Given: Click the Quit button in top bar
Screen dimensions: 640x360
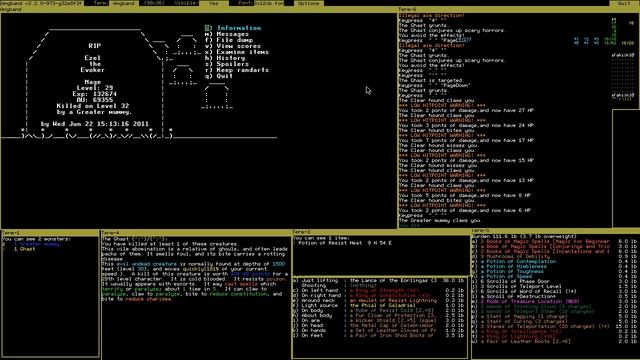Looking at the screenshot, I should tap(624, 3).
